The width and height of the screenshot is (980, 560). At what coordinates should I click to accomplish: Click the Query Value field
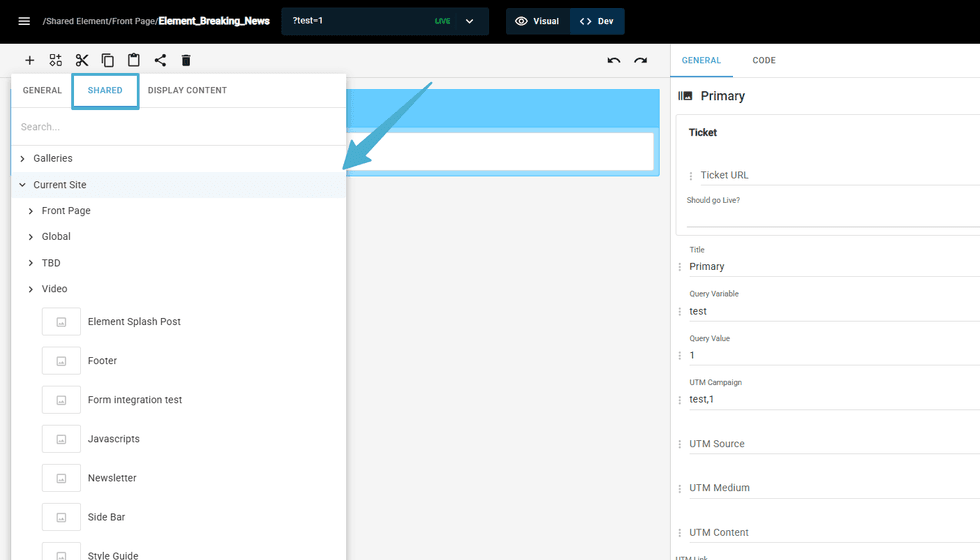(834, 356)
